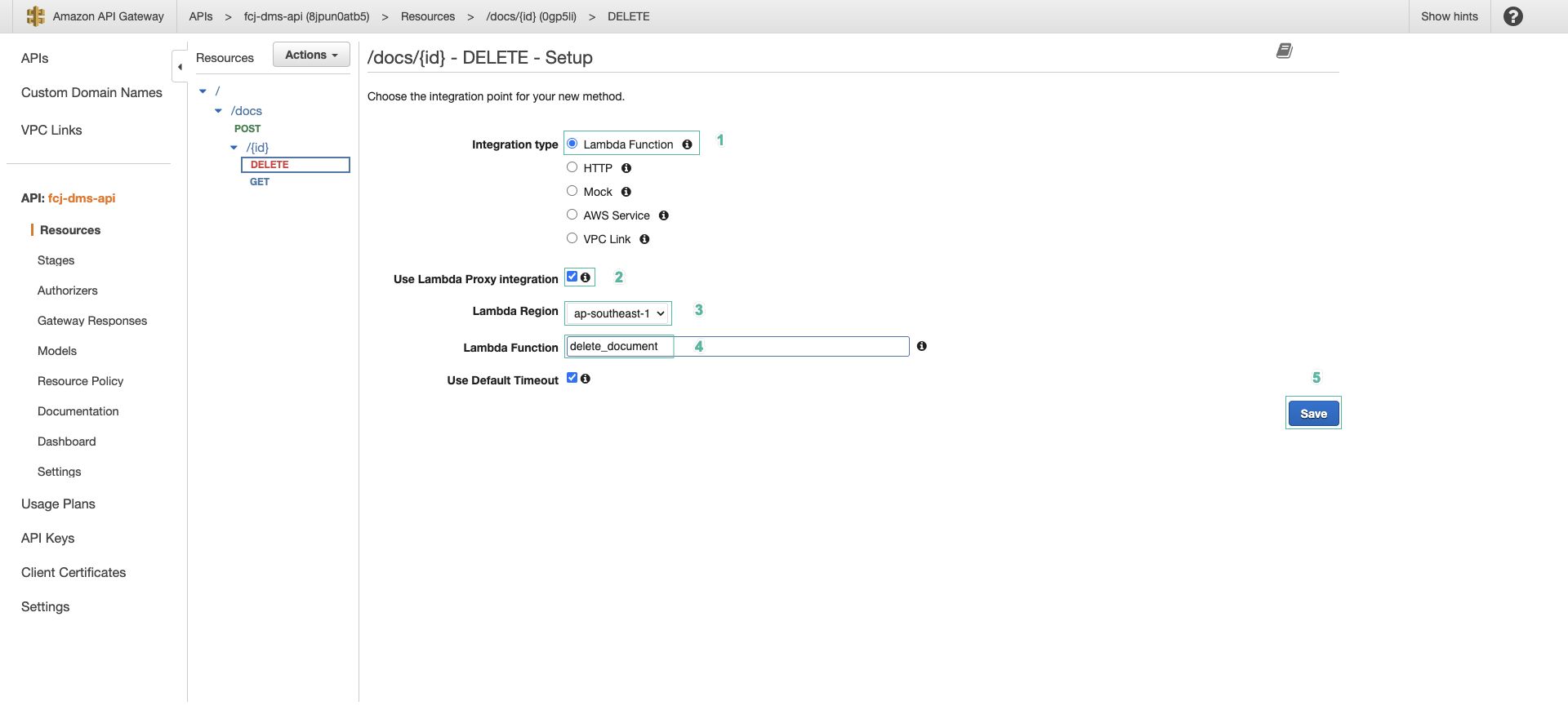Click Show hints button
The image size is (1568, 710).
1450,16
